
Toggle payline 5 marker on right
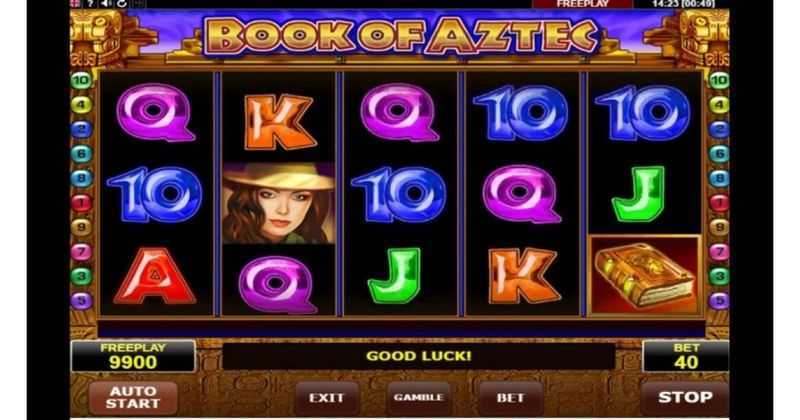(x=719, y=301)
